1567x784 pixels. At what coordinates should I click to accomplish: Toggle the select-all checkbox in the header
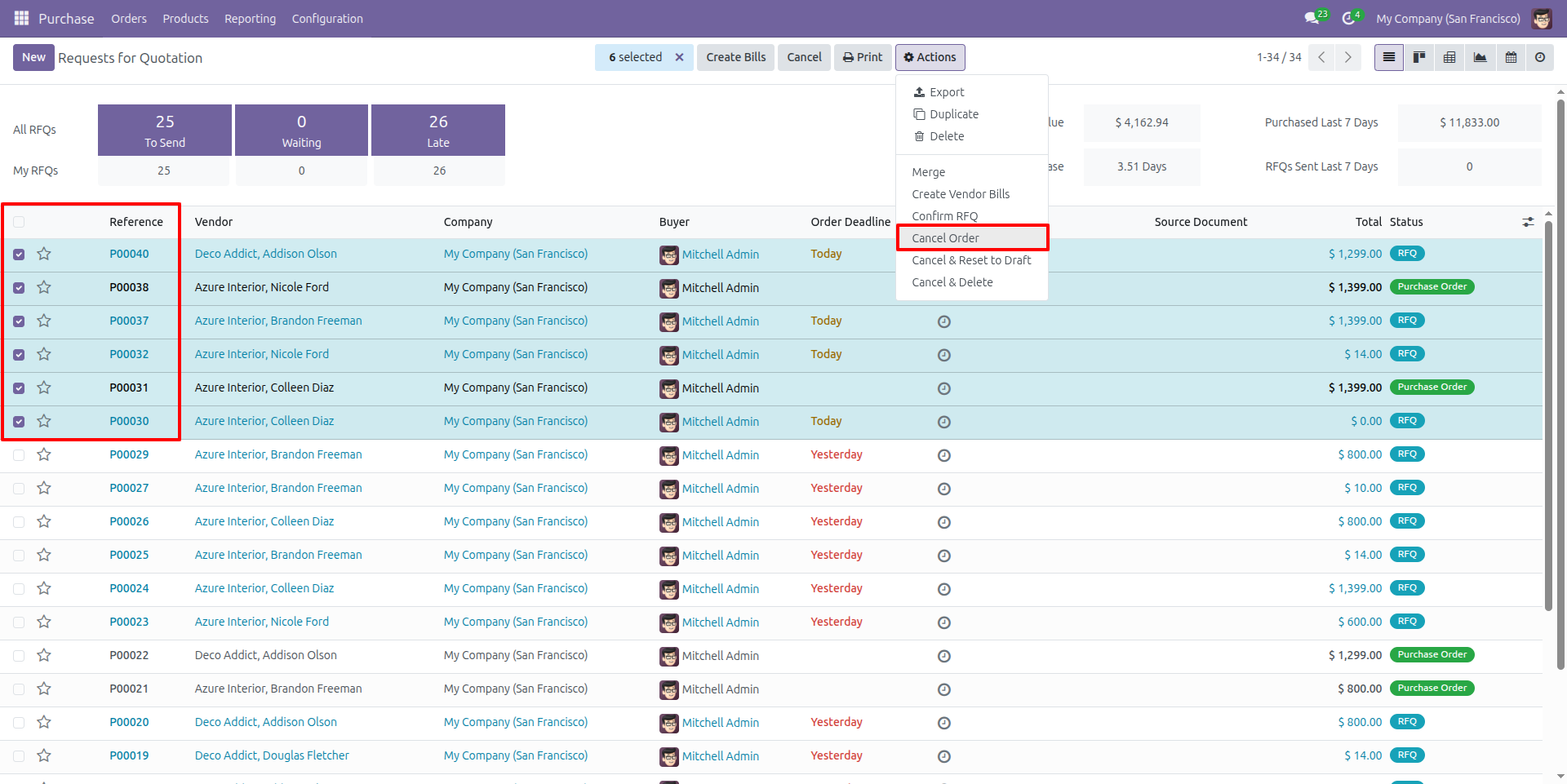pos(19,222)
